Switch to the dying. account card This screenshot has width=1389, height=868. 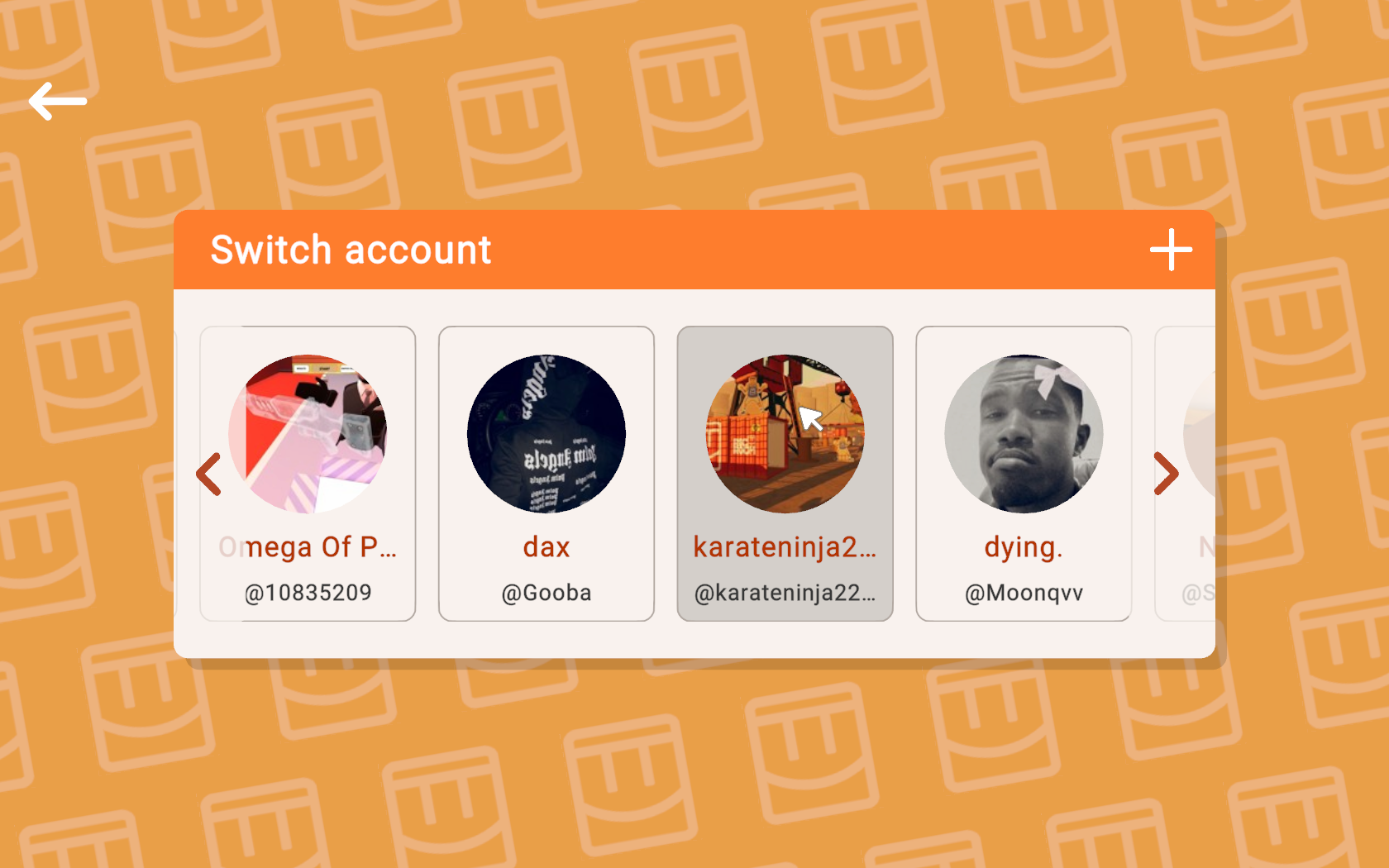1024,474
